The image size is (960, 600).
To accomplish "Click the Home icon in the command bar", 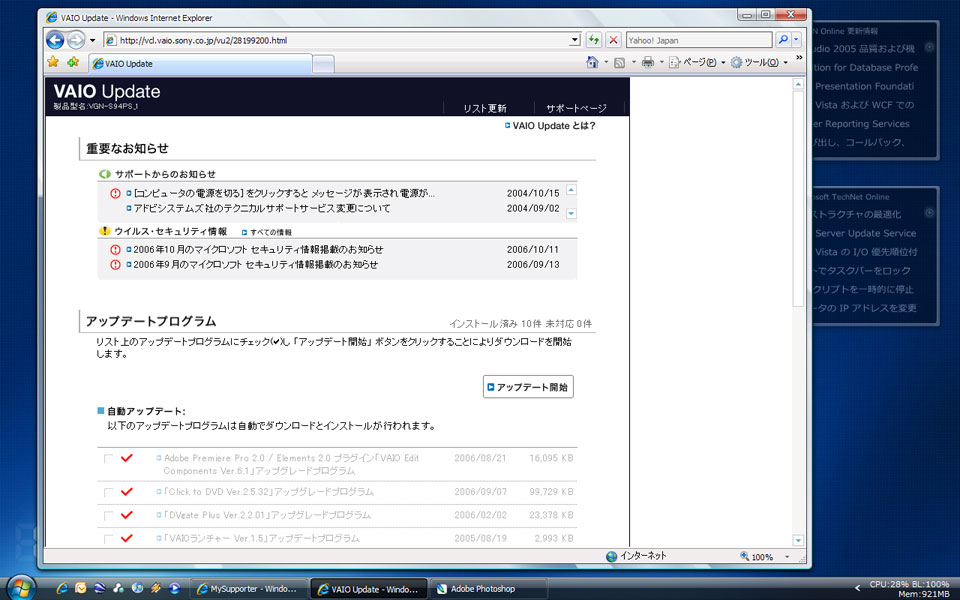I will coord(592,62).
